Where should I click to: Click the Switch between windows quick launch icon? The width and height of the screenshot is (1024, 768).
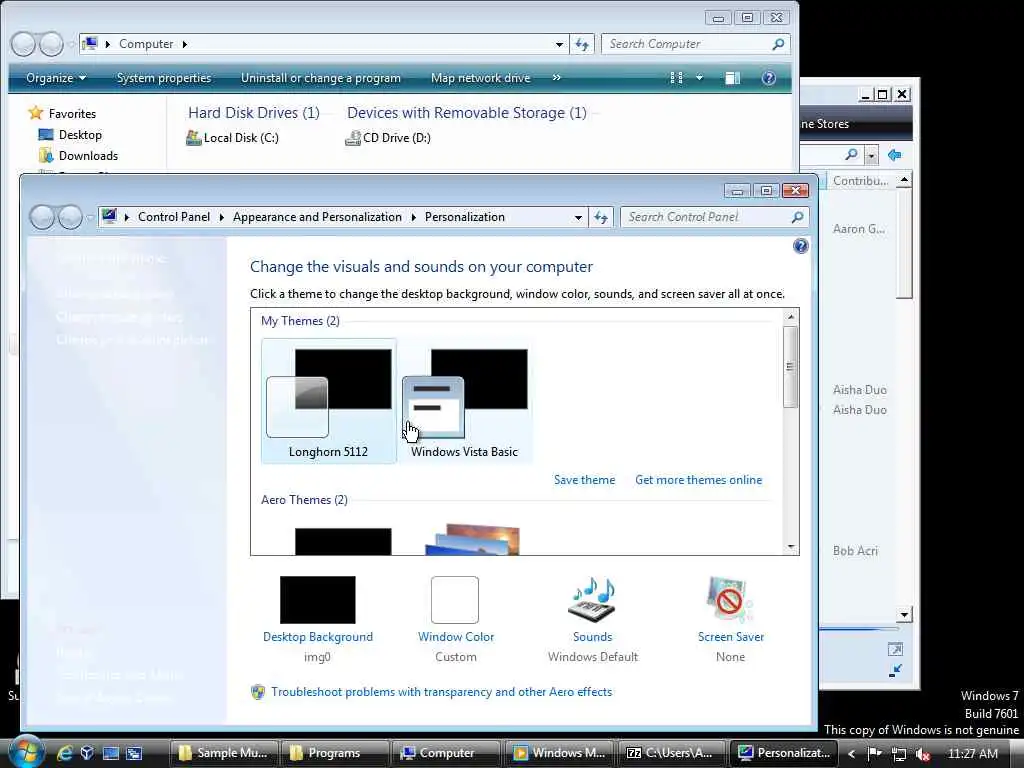tap(134, 753)
